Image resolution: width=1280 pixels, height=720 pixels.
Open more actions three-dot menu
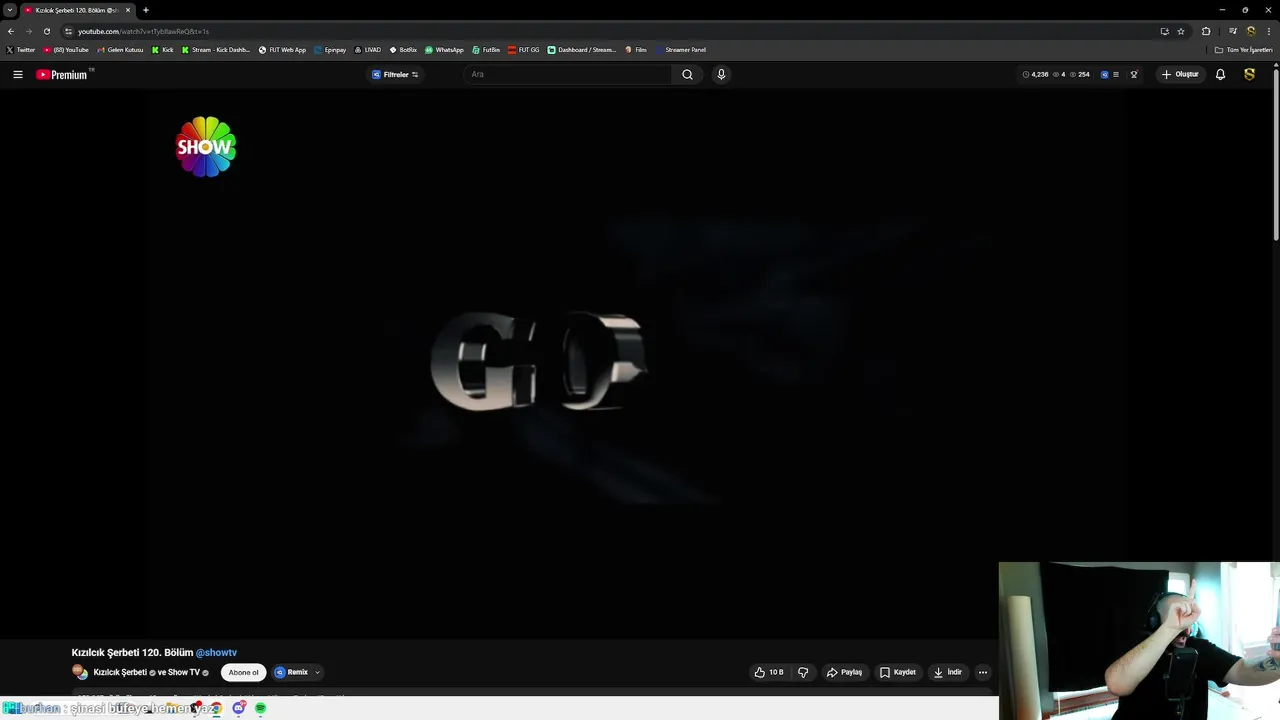(x=983, y=672)
